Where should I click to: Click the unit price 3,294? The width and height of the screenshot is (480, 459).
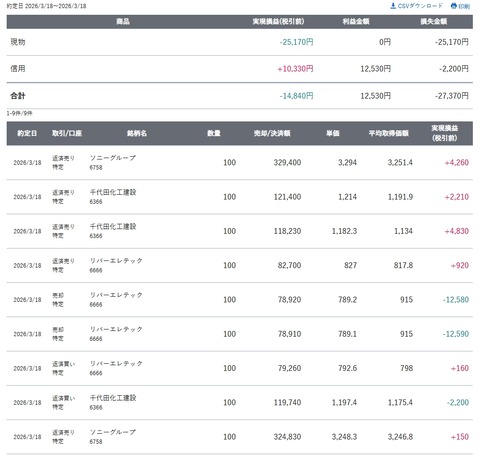(347, 163)
